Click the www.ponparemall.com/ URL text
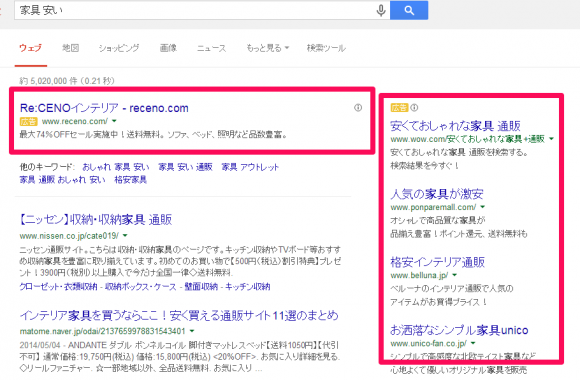This screenshot has height=380, width=580. tap(433, 207)
